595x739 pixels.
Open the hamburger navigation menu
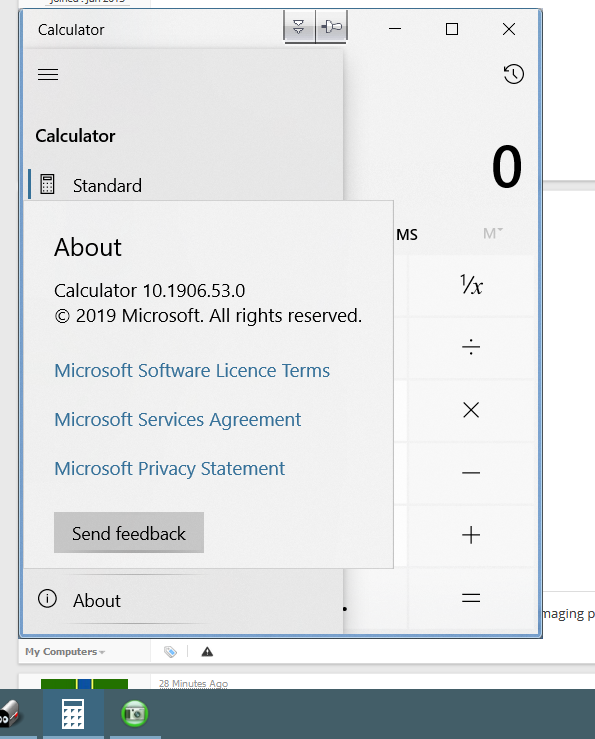click(x=48, y=74)
